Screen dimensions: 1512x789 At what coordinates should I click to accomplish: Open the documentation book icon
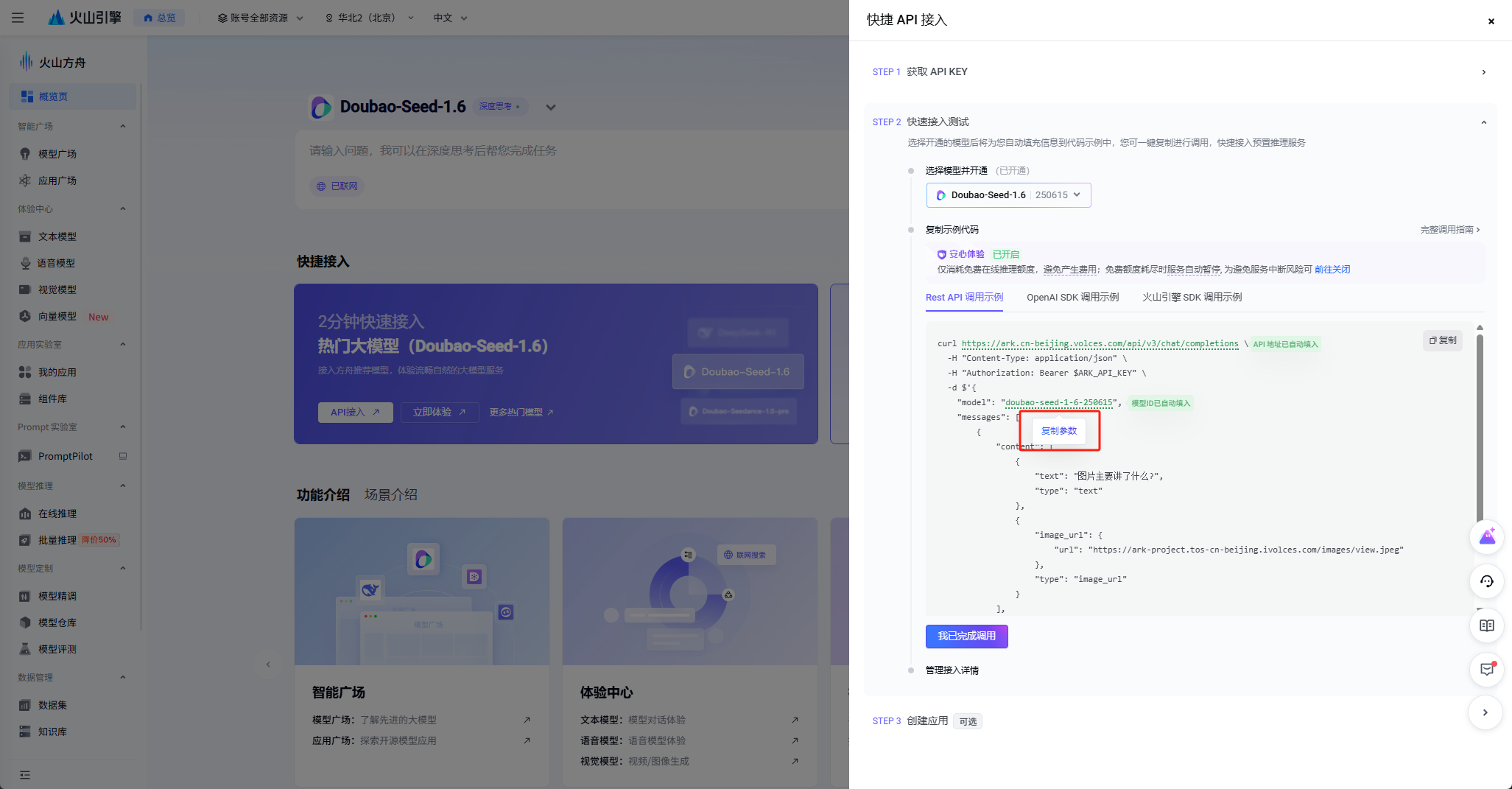[x=1486, y=625]
